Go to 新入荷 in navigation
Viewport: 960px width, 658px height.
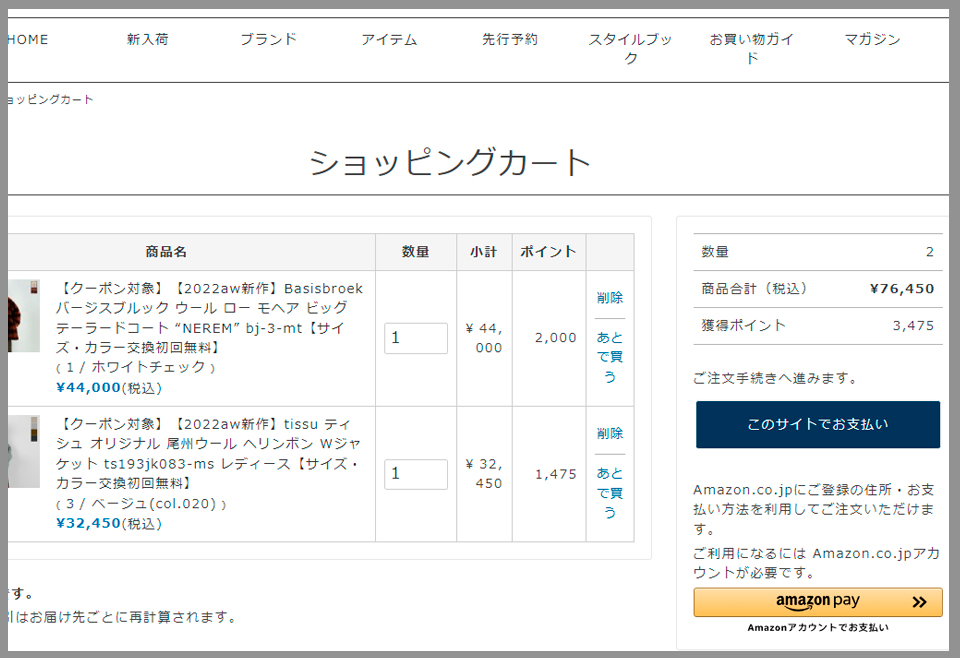(147, 40)
